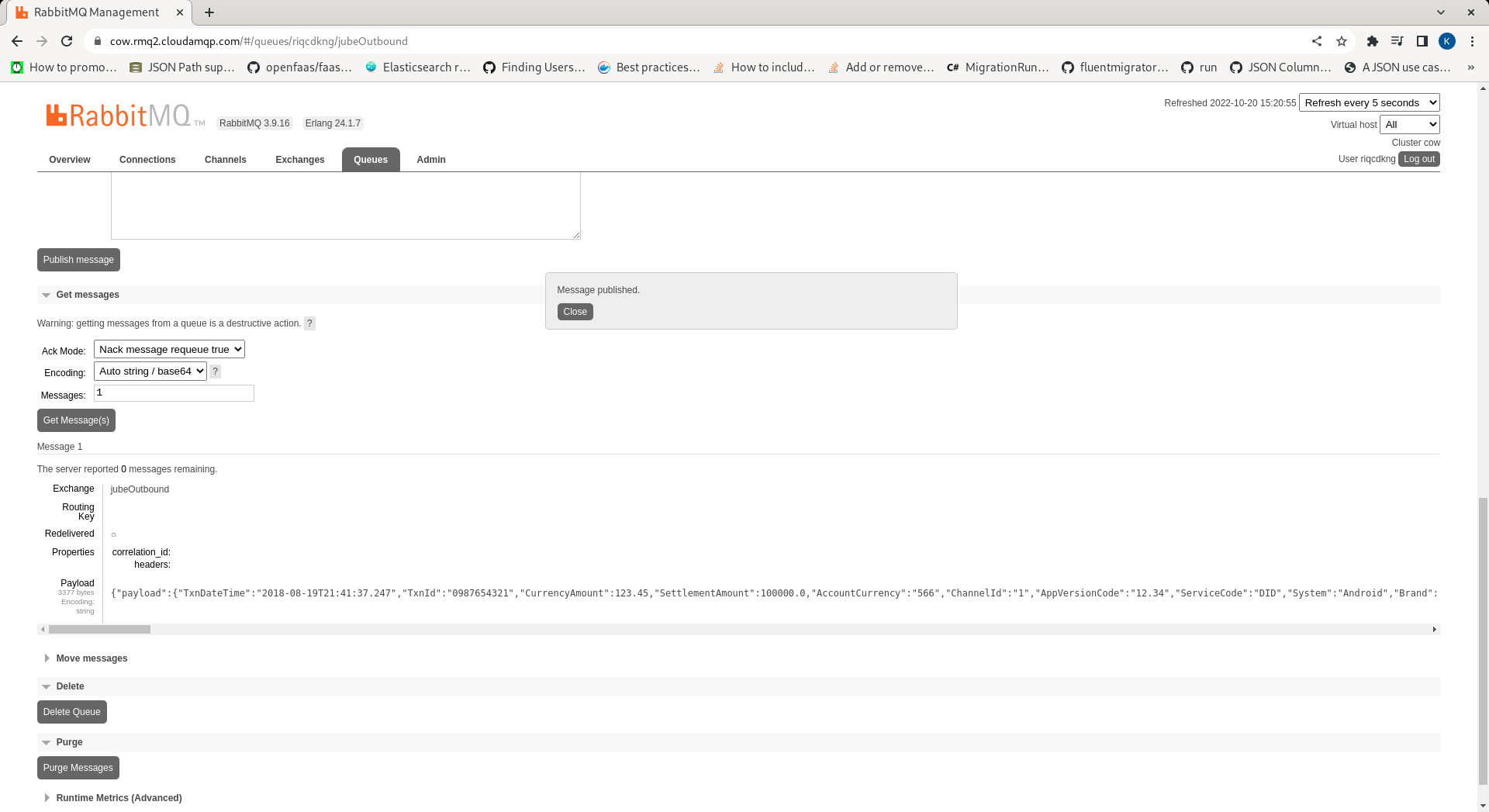Open 'How to includ...' bookmark
The width and height of the screenshot is (1489, 812).
764,67
